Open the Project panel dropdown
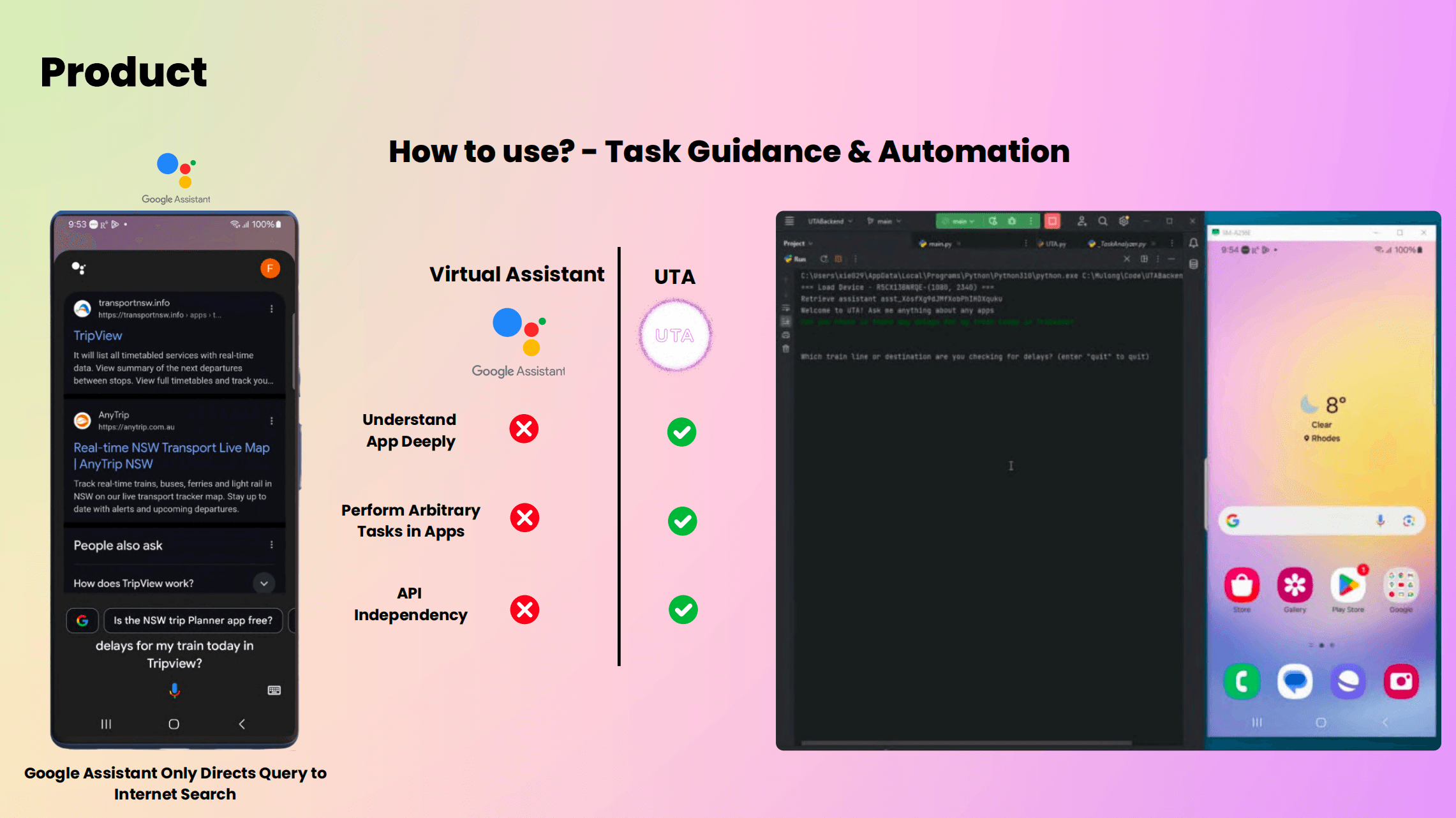 click(798, 244)
